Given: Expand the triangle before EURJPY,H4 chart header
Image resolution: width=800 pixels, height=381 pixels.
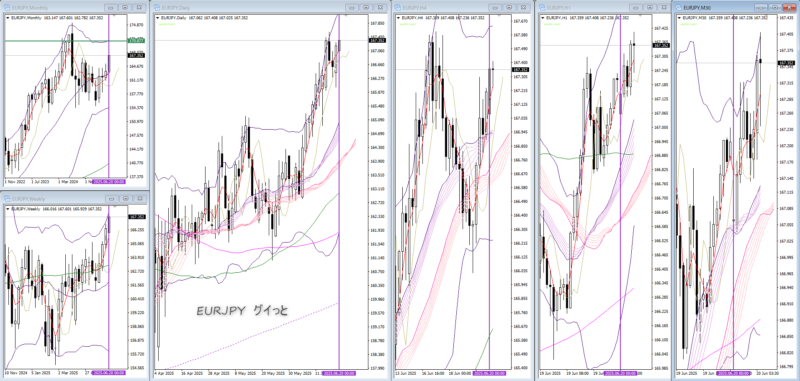Looking at the screenshot, I should pos(399,18).
